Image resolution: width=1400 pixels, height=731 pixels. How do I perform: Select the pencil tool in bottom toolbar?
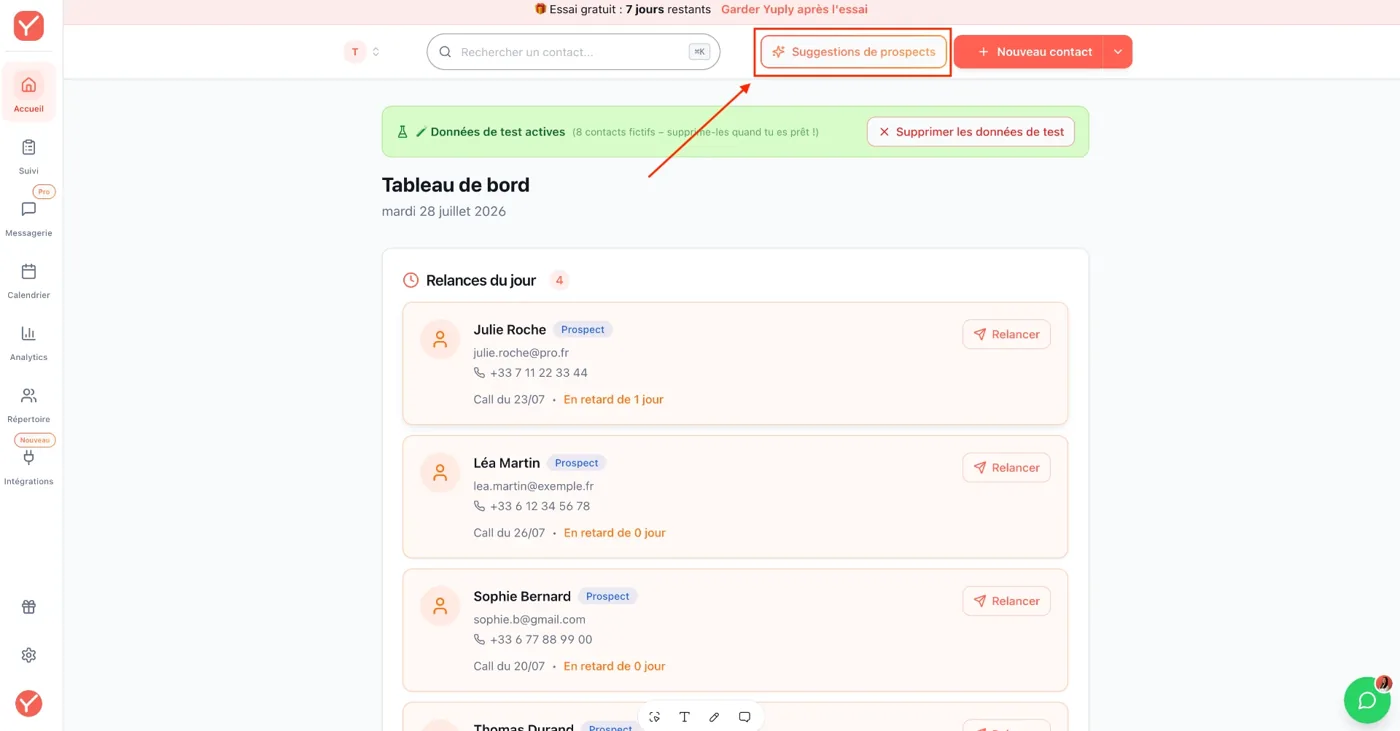(x=714, y=717)
